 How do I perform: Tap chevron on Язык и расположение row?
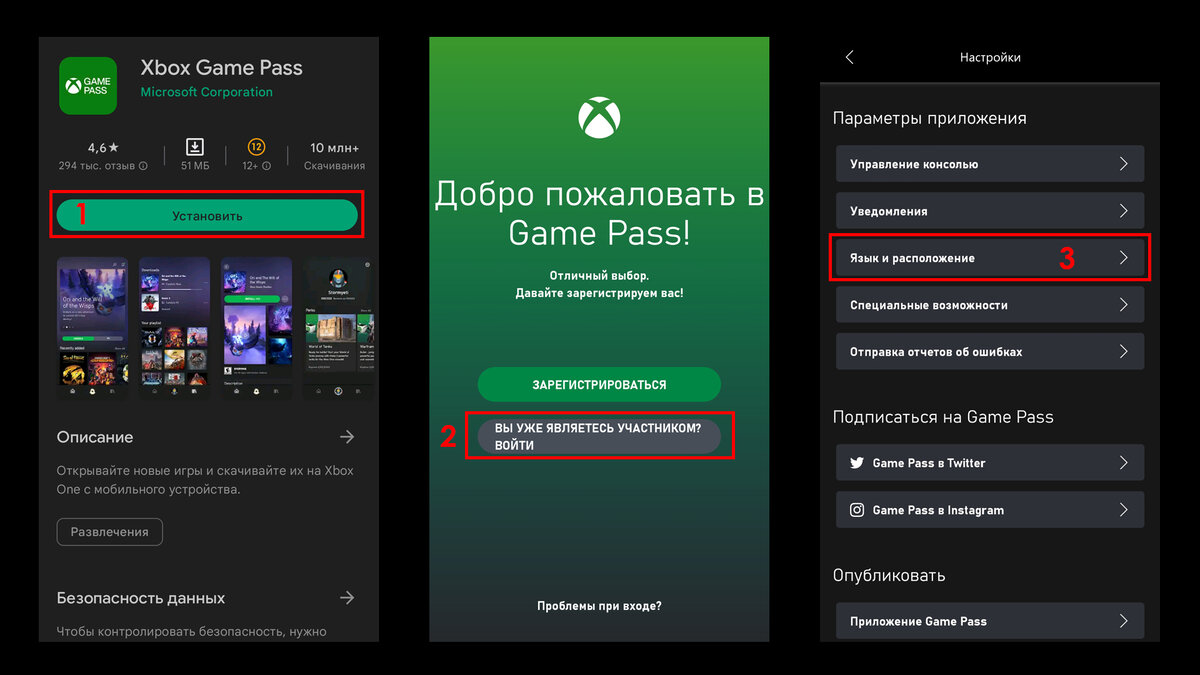point(1123,258)
